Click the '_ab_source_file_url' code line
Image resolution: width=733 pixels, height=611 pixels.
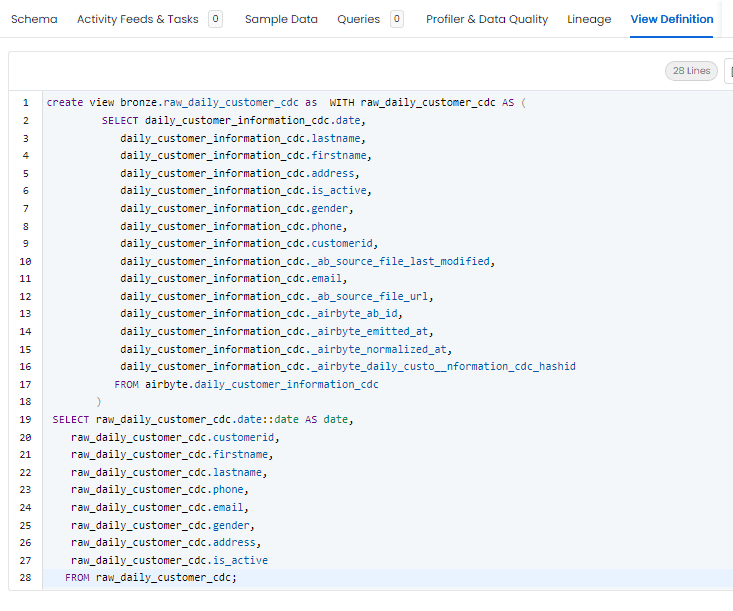coord(277,296)
